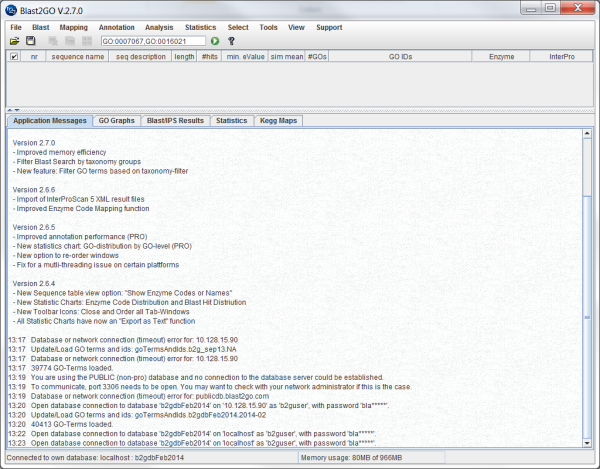The image size is (600, 469).
Task: Sort by sim mean column header
Action: coord(287,57)
